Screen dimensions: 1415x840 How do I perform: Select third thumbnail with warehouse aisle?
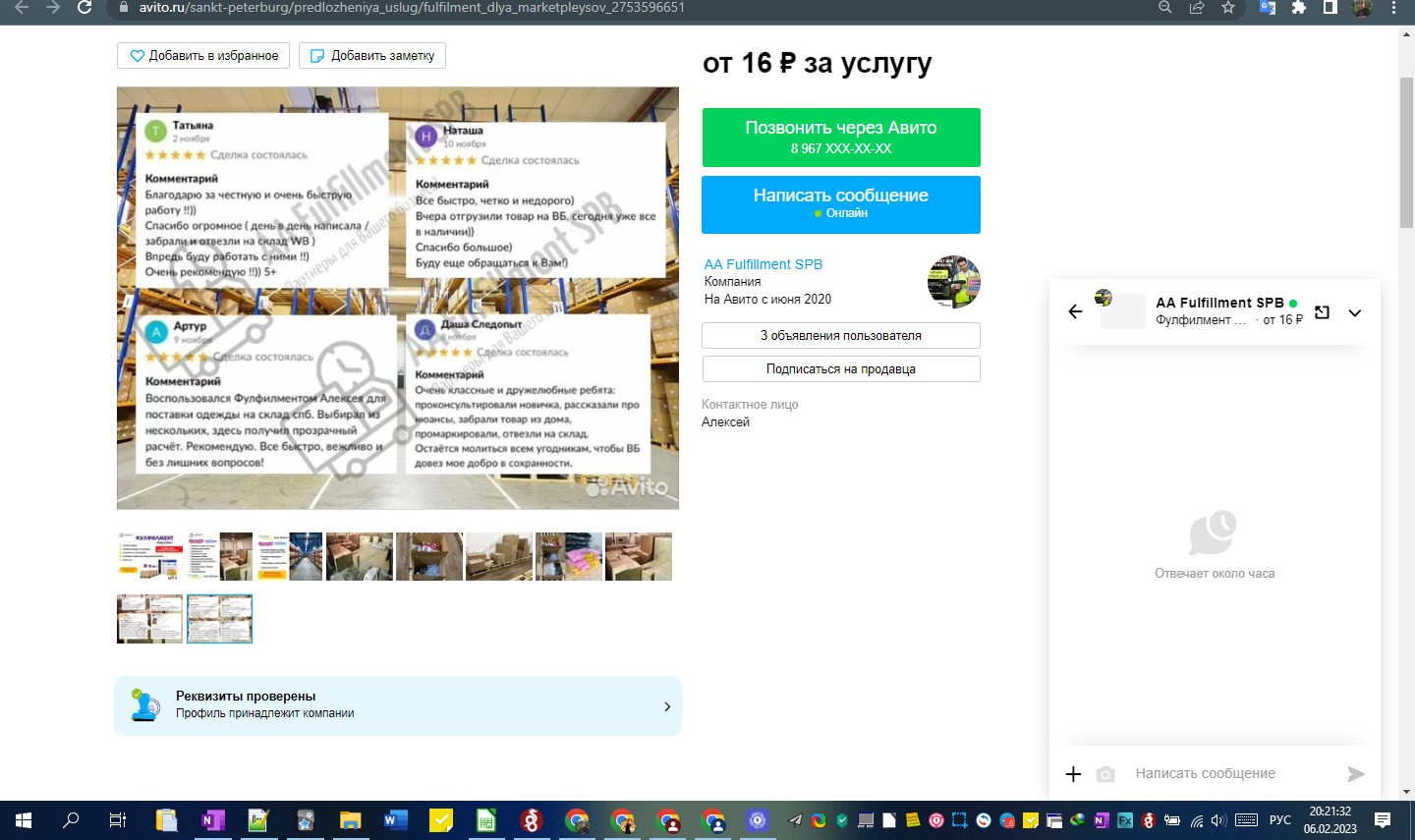tap(290, 556)
